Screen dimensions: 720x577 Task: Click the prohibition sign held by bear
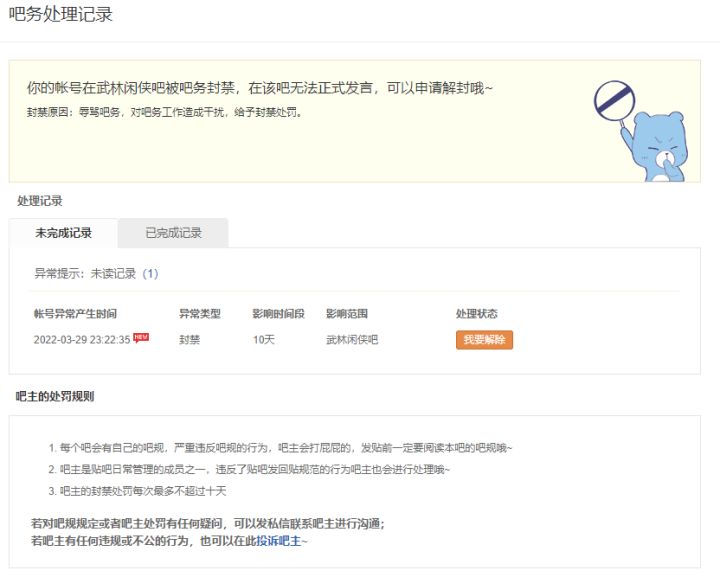614,101
